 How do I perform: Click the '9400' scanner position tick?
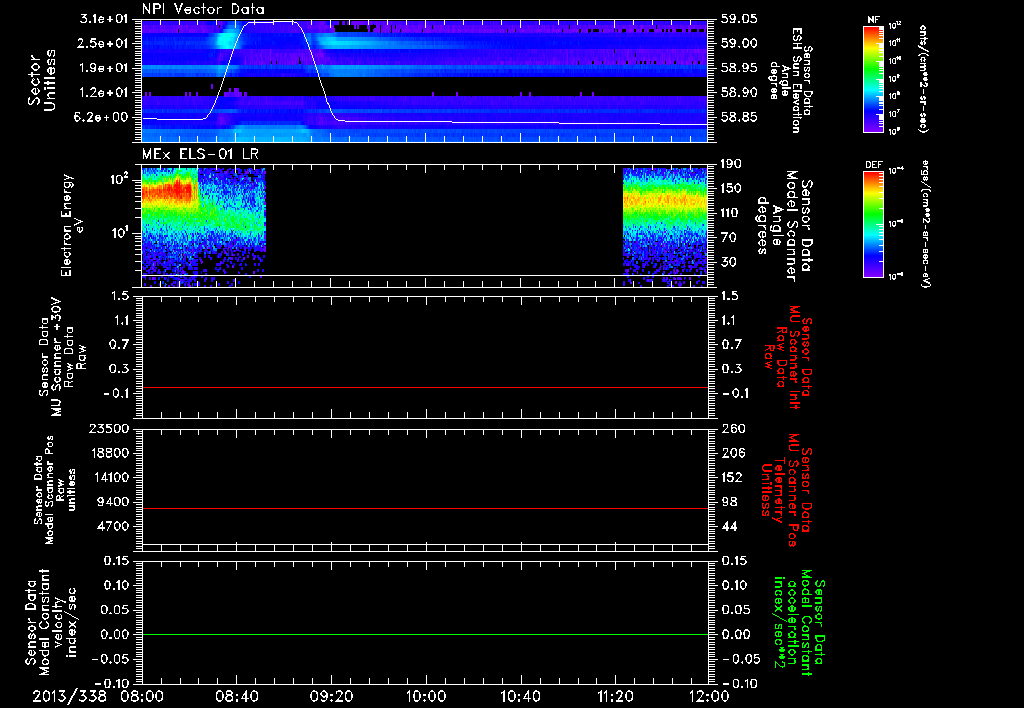(114, 502)
